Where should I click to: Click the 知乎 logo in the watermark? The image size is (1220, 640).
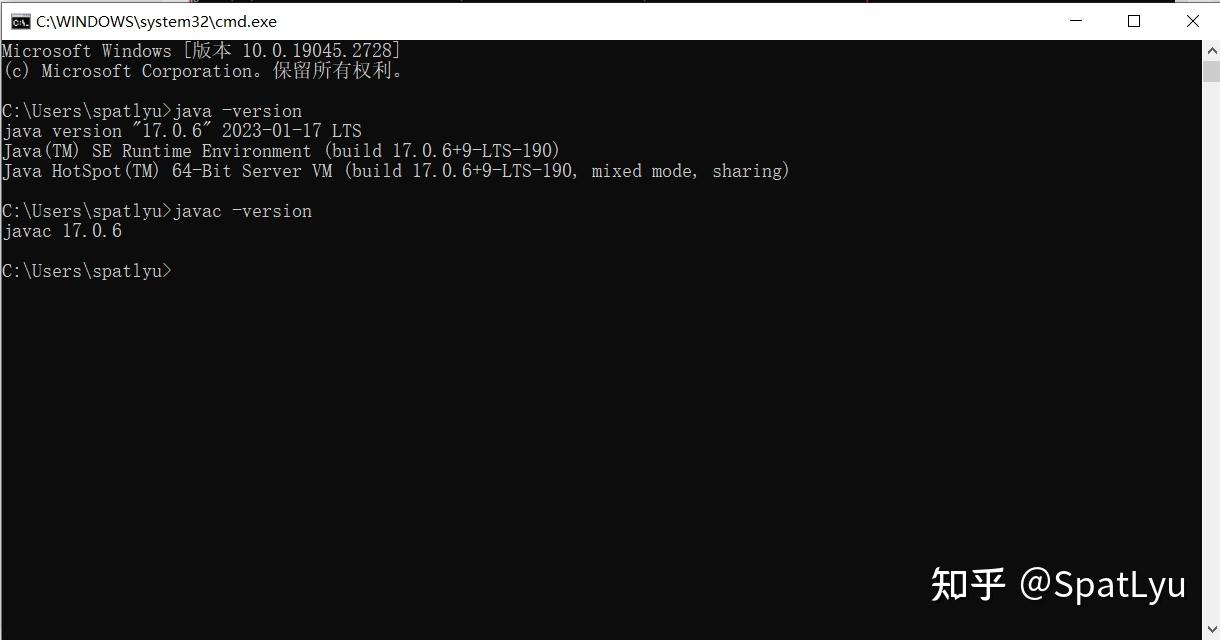click(967, 584)
